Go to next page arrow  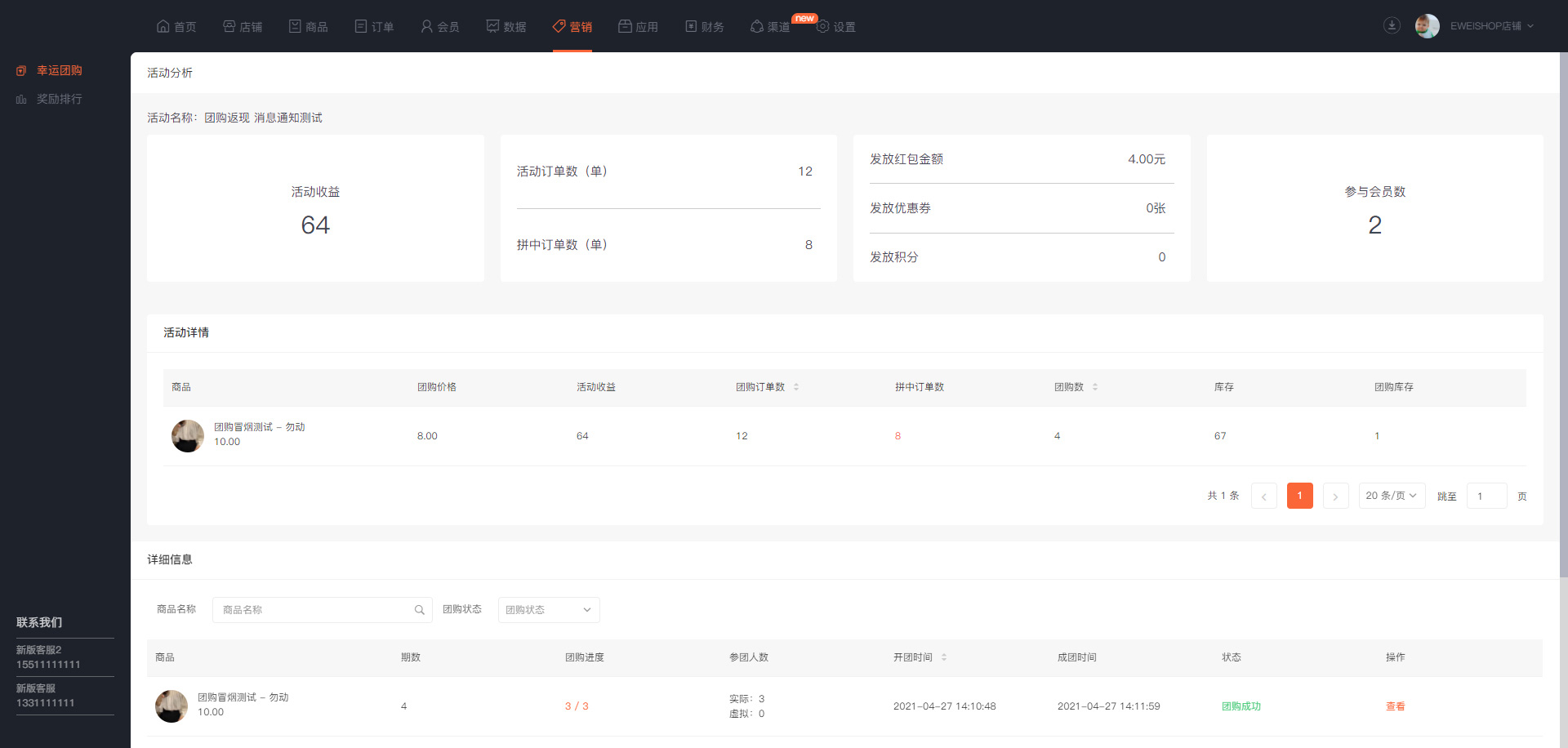click(1335, 496)
